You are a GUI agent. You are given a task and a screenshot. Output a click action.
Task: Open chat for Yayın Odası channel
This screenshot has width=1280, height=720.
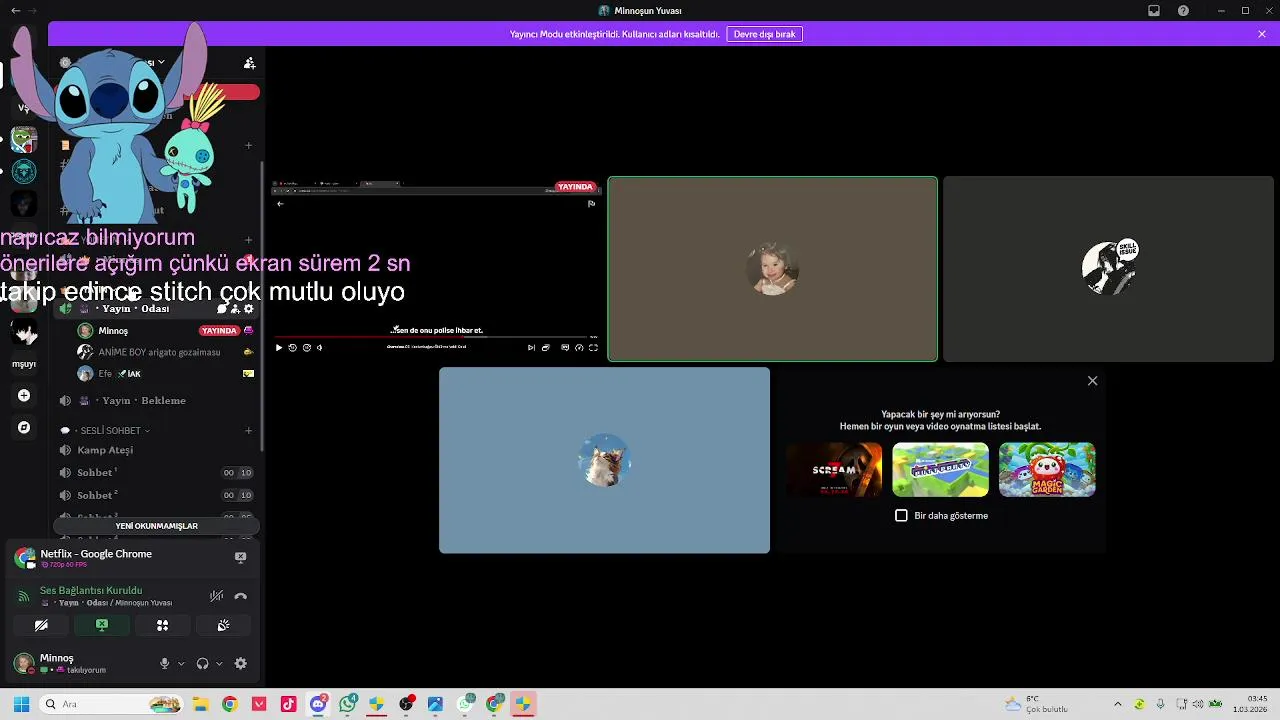pos(221,309)
